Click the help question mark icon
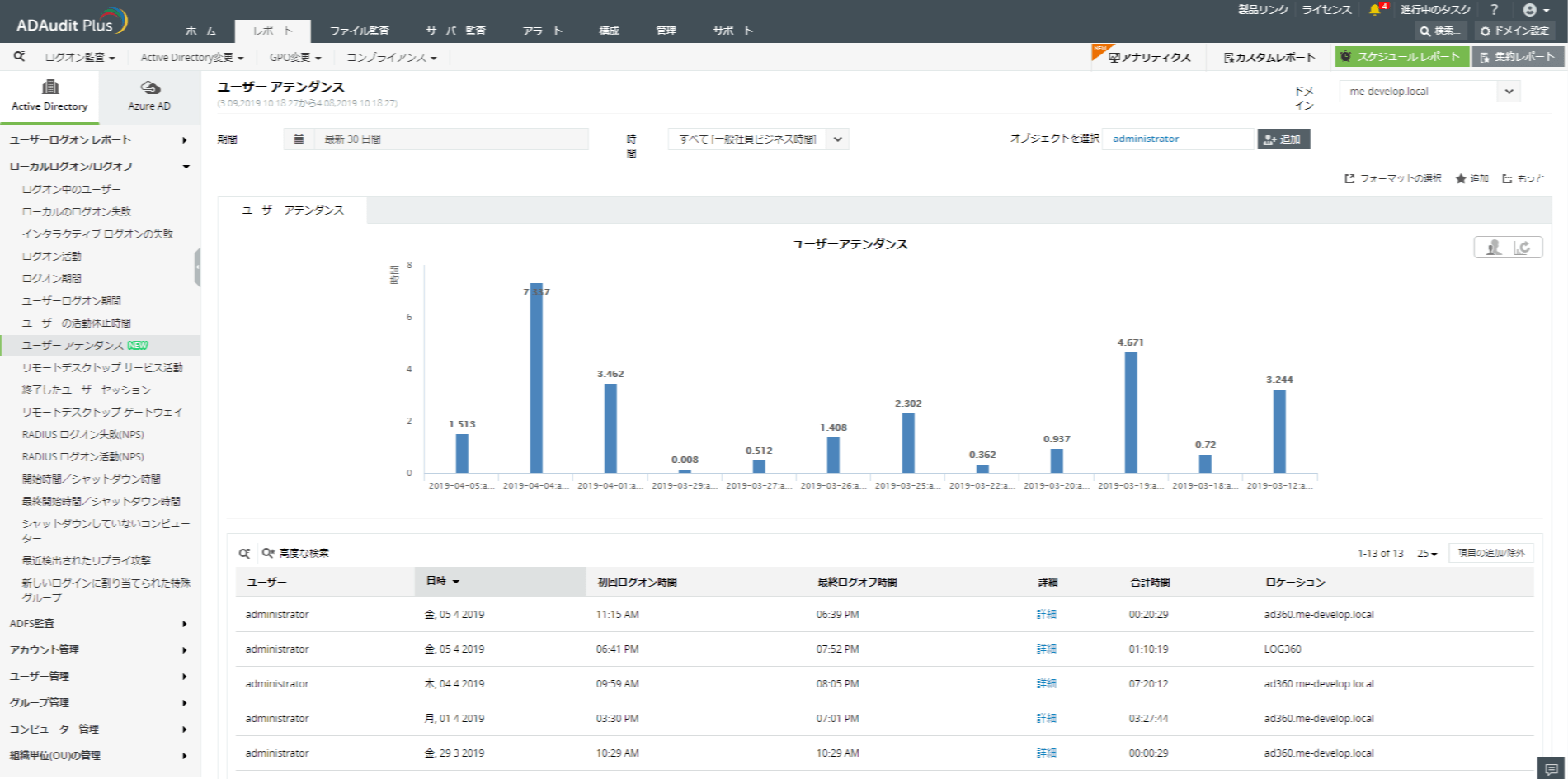 [1494, 10]
